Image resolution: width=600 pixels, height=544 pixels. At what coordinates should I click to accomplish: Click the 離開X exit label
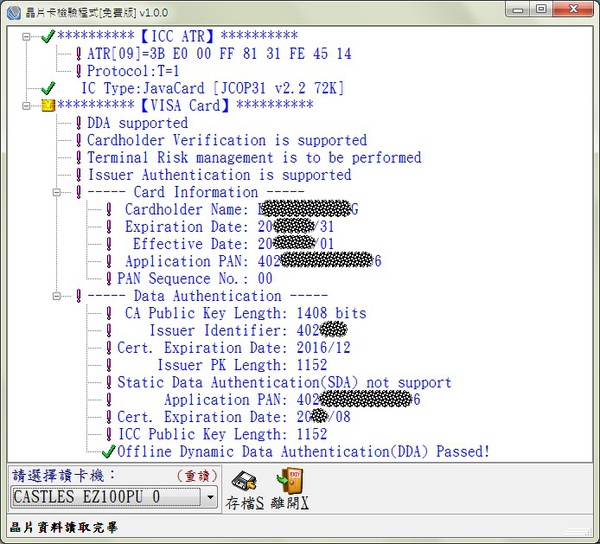click(290, 503)
